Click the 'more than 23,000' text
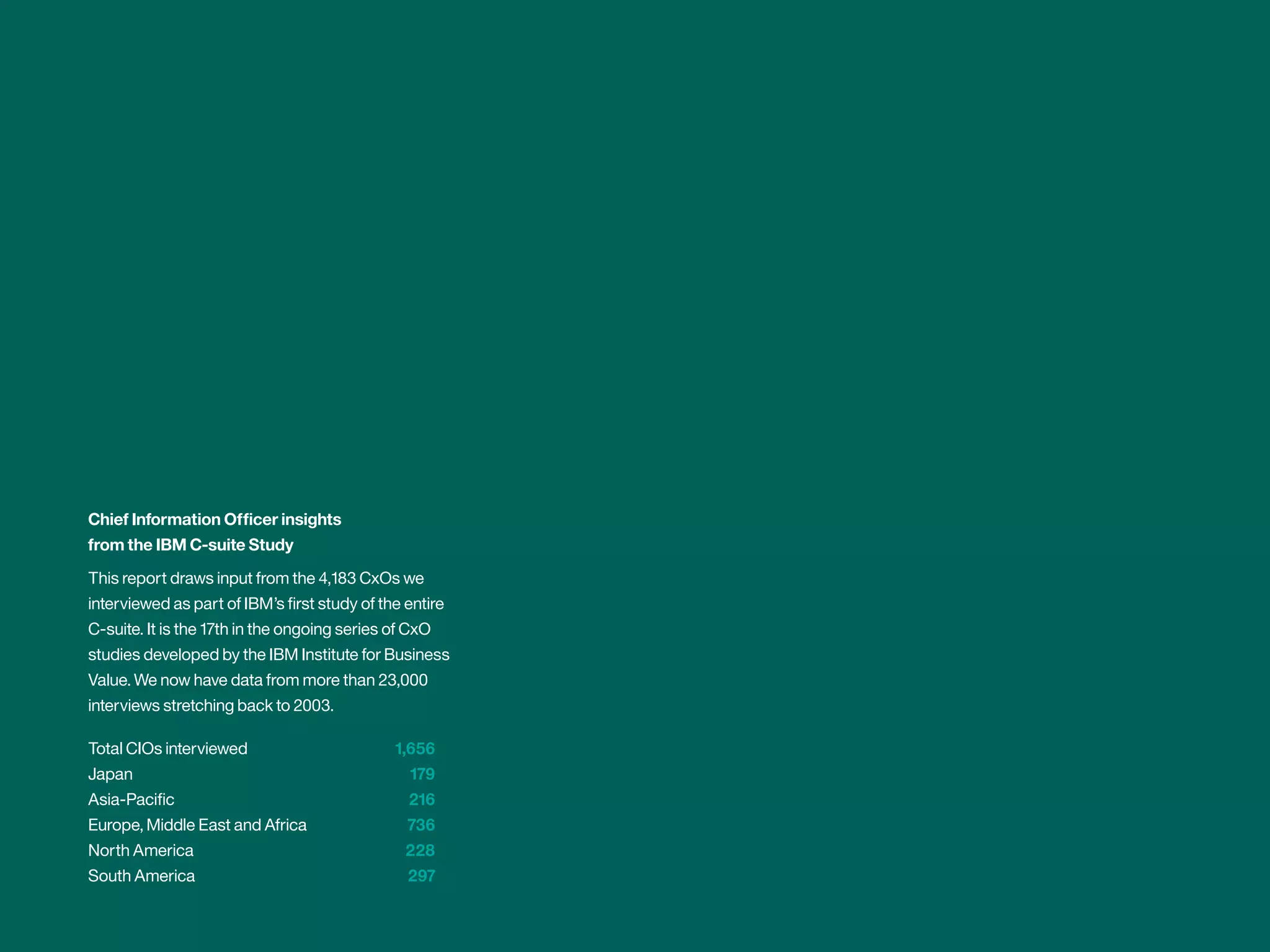 365,680
